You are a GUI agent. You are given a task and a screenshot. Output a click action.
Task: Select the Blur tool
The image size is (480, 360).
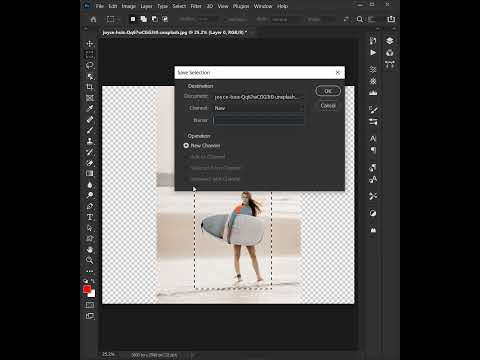(x=90, y=185)
